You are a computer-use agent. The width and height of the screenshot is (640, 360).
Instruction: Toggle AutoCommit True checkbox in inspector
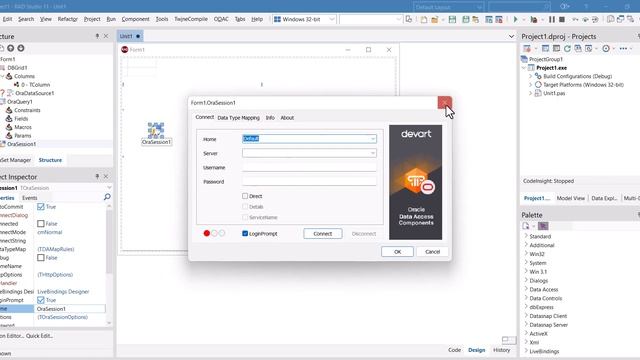tap(41, 207)
